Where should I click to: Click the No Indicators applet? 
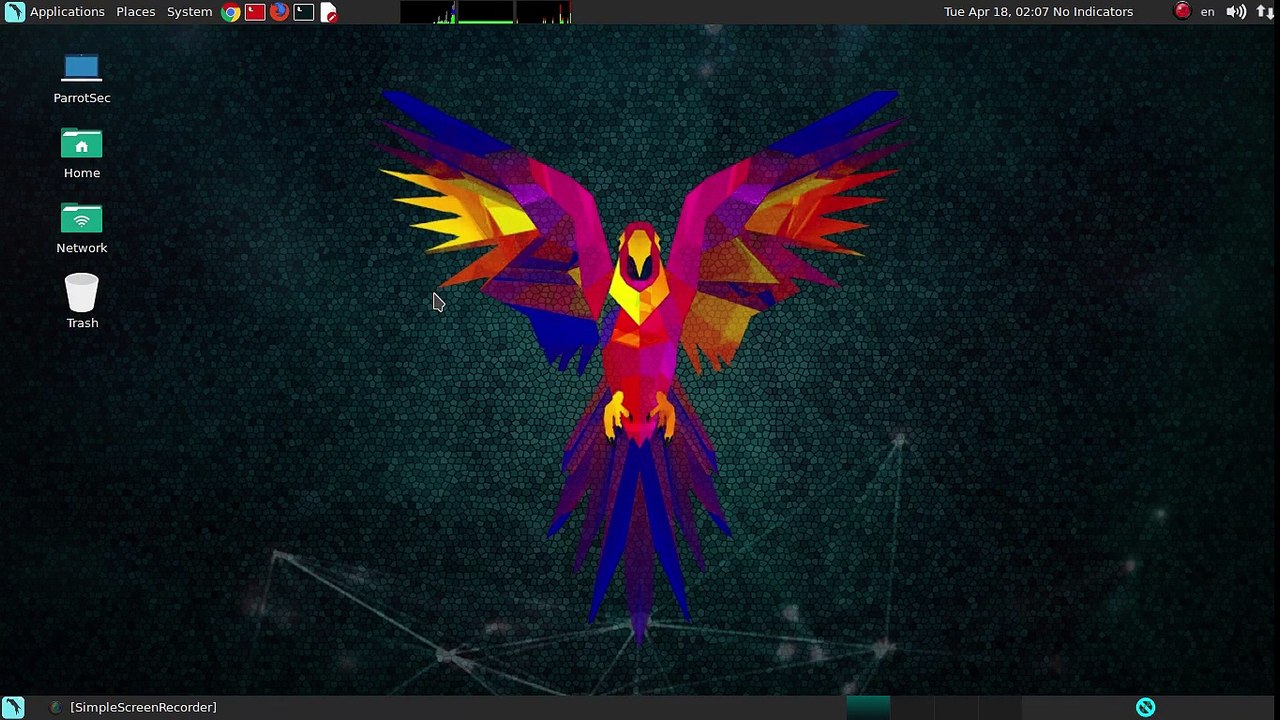[1091, 12]
